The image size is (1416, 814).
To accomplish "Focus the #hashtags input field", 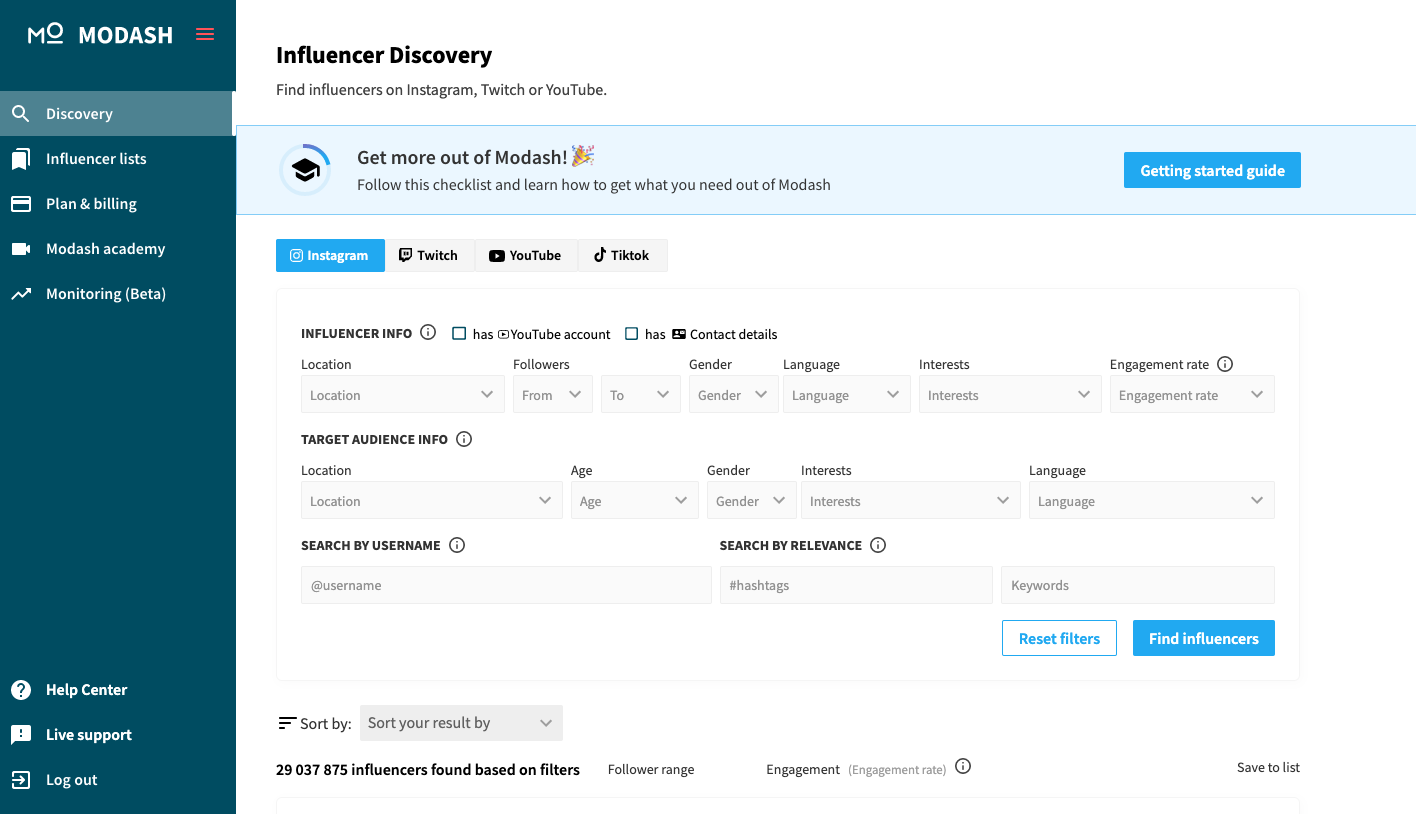I will [x=856, y=585].
